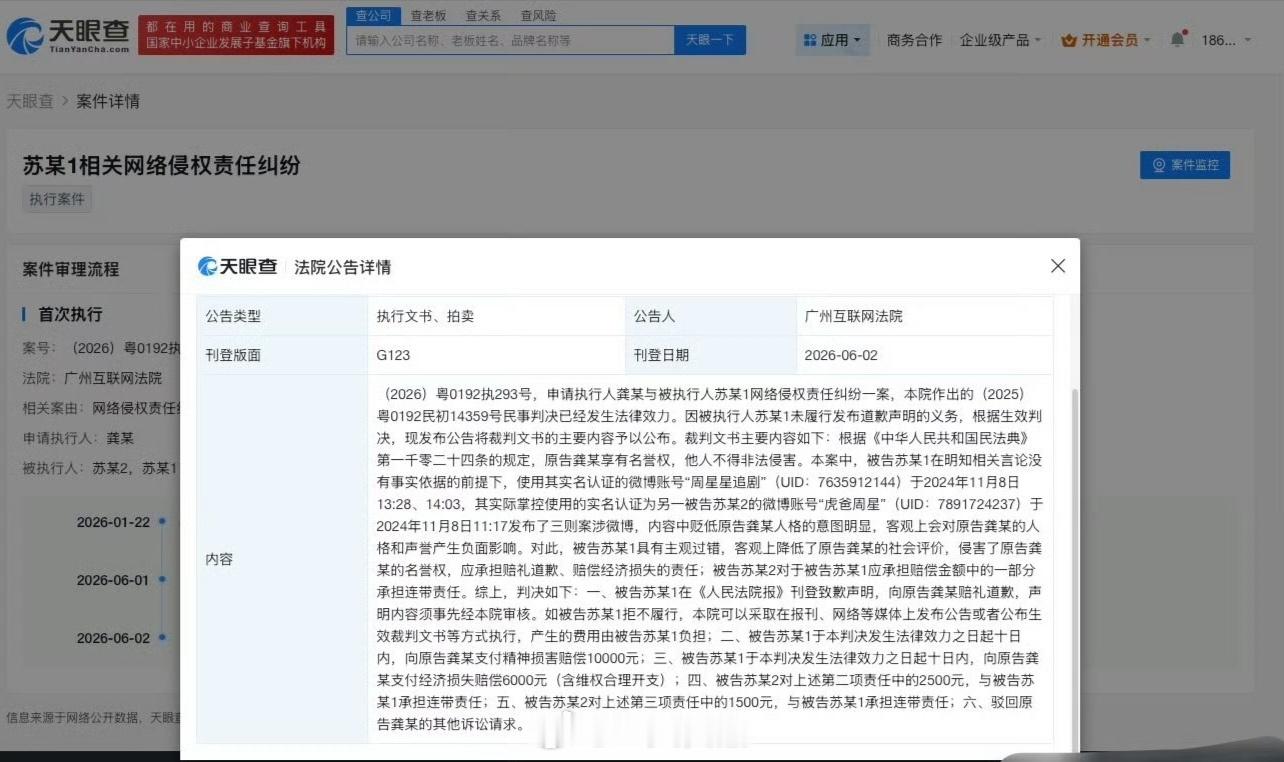Click the 广州互联网法院 announcer cell
Viewport: 1284px width, 762px height.
pos(925,316)
